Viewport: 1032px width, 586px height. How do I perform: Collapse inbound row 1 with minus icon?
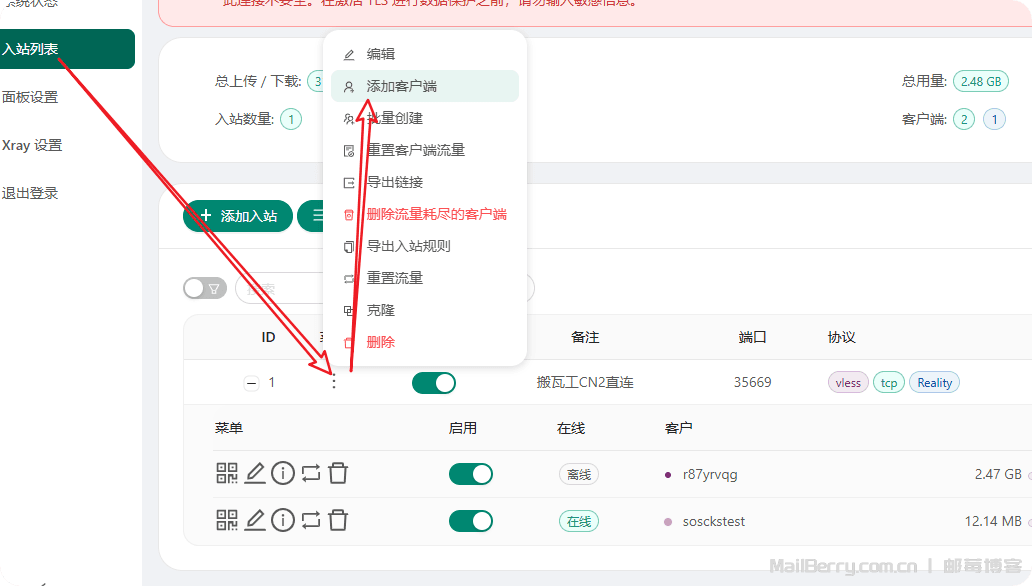coord(251,383)
